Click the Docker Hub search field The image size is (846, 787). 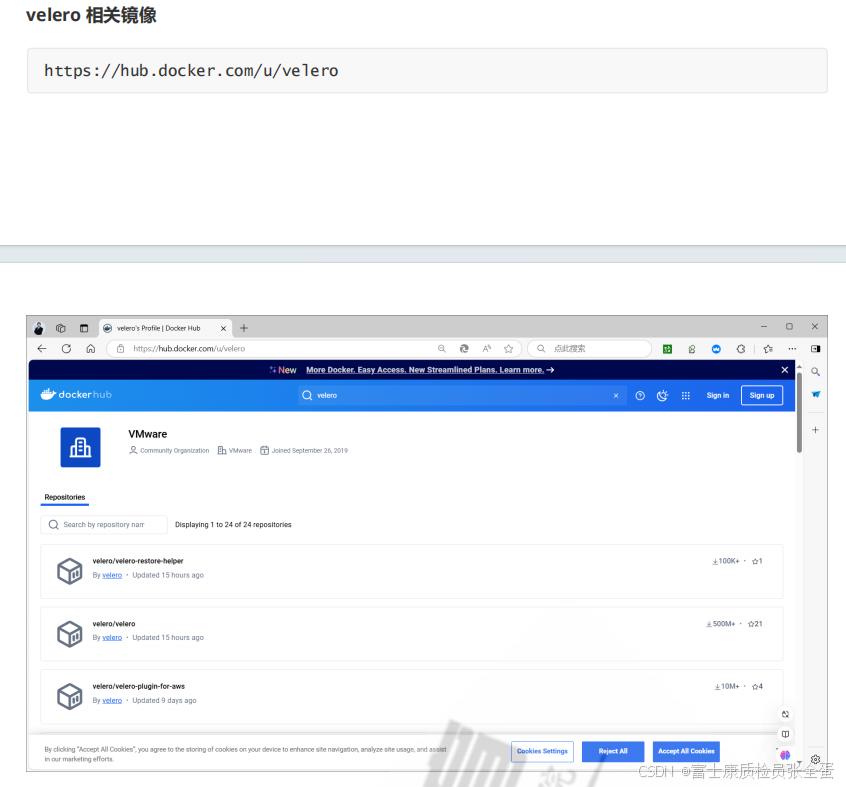462,395
